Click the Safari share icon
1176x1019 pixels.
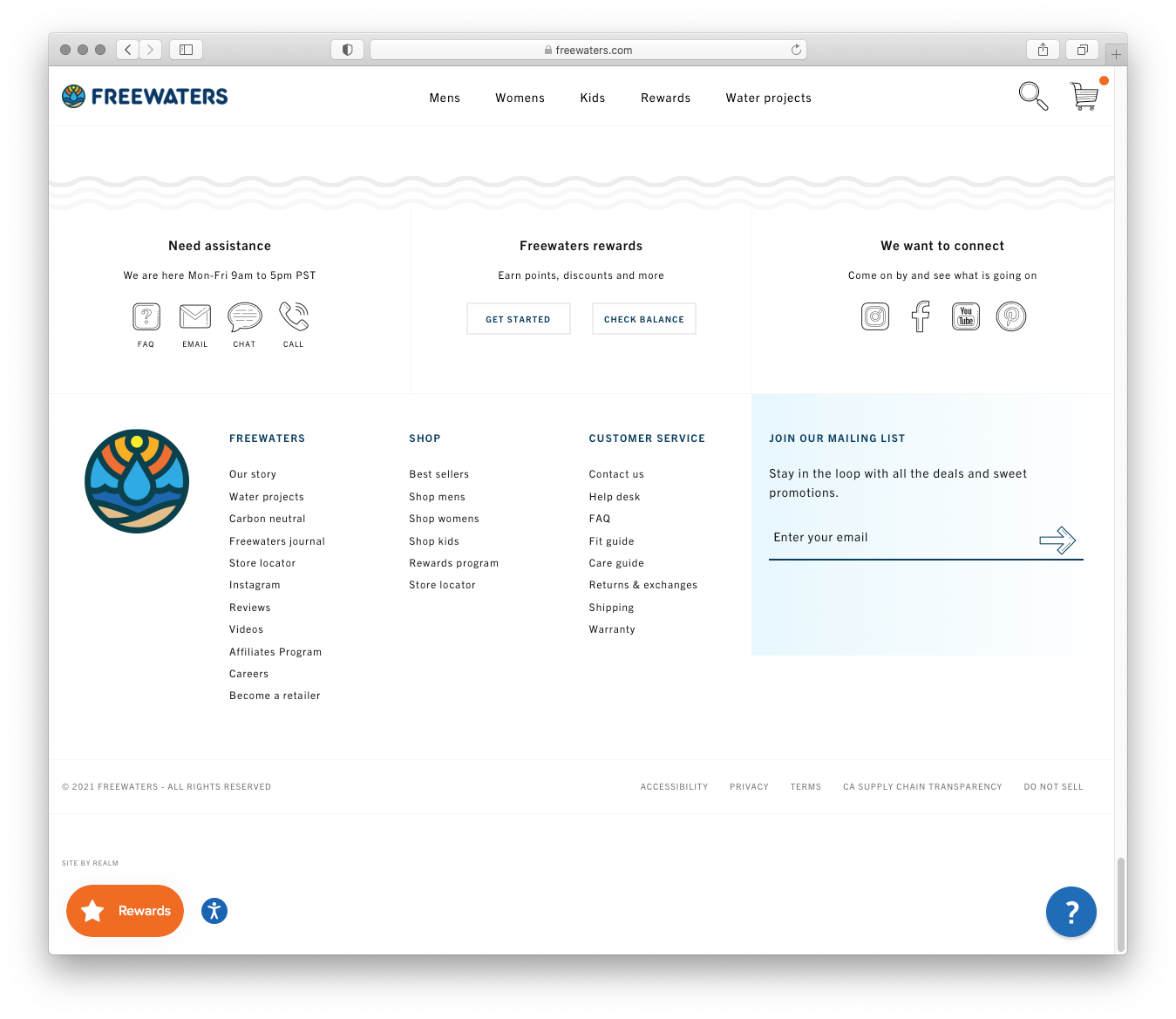click(x=1043, y=50)
